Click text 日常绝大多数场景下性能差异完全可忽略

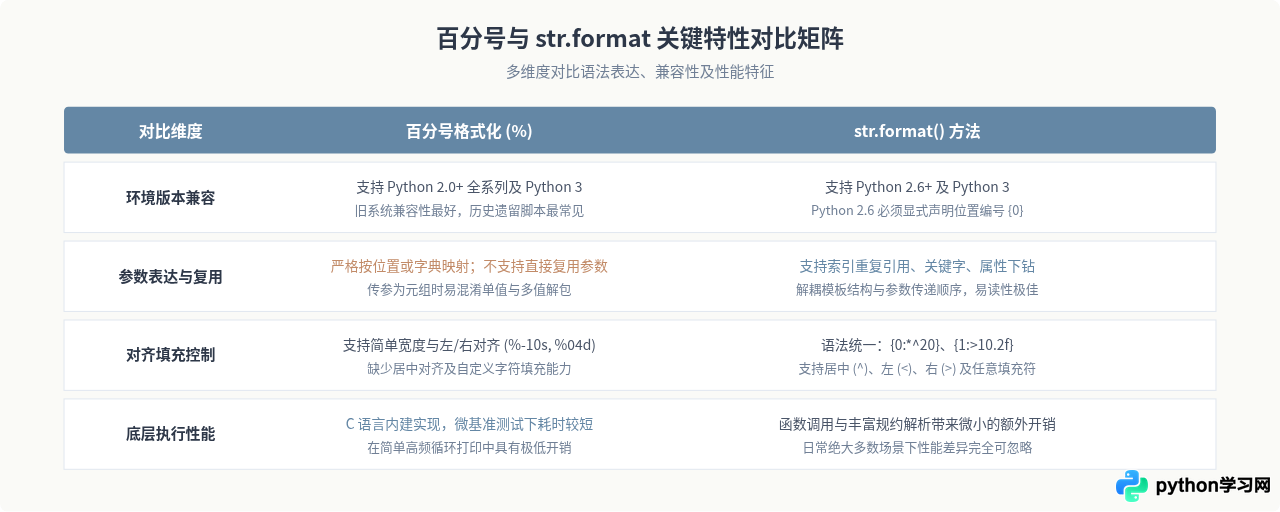point(917,448)
